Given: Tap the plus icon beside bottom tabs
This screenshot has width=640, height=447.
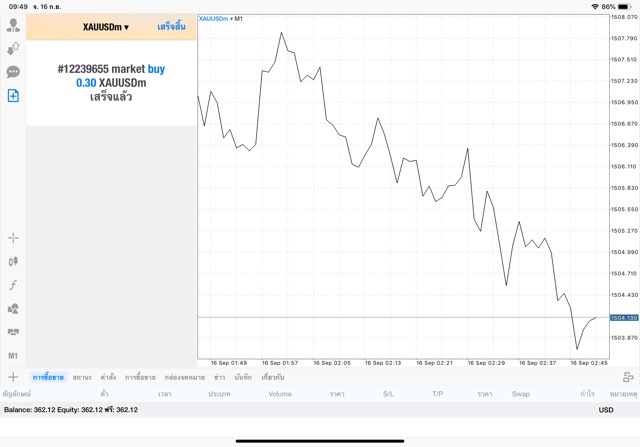Looking at the screenshot, I should 13,377.
